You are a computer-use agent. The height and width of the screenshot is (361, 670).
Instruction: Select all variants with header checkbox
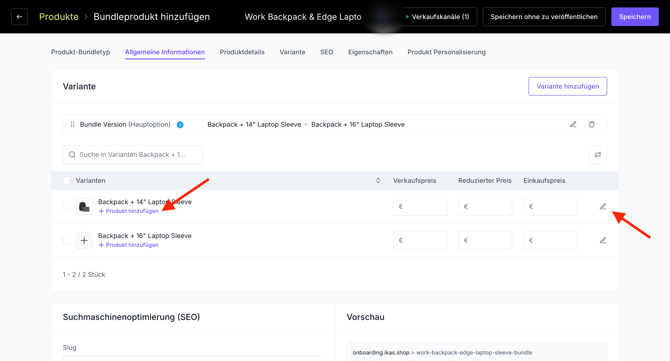coord(66,180)
